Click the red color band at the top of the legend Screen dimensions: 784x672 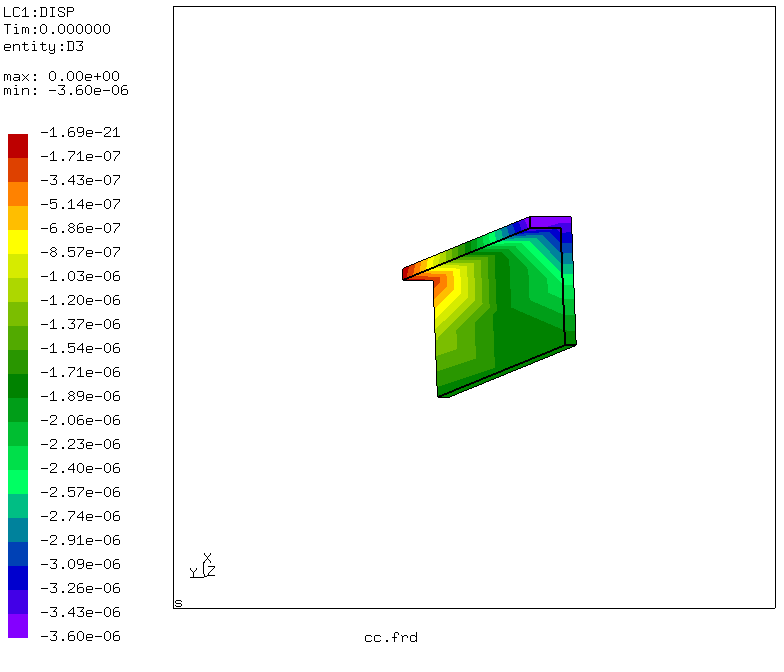(x=18, y=146)
